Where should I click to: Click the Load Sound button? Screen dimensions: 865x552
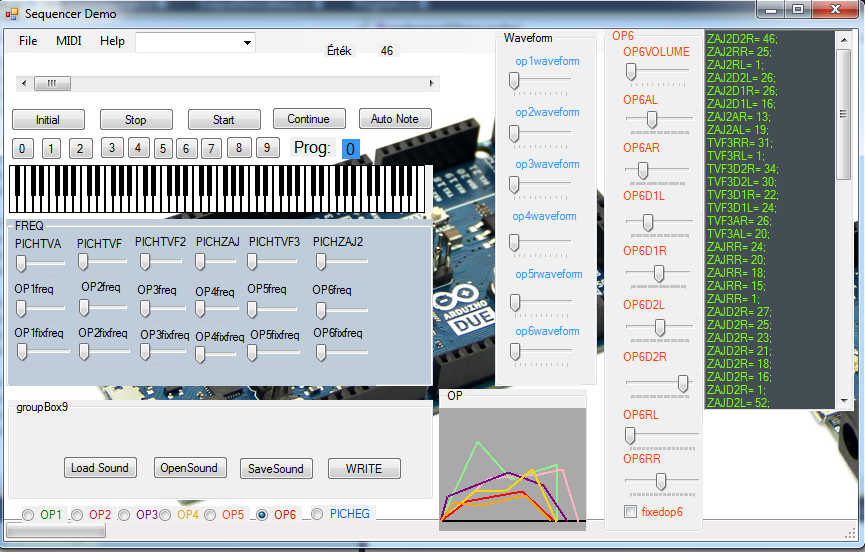(100, 468)
